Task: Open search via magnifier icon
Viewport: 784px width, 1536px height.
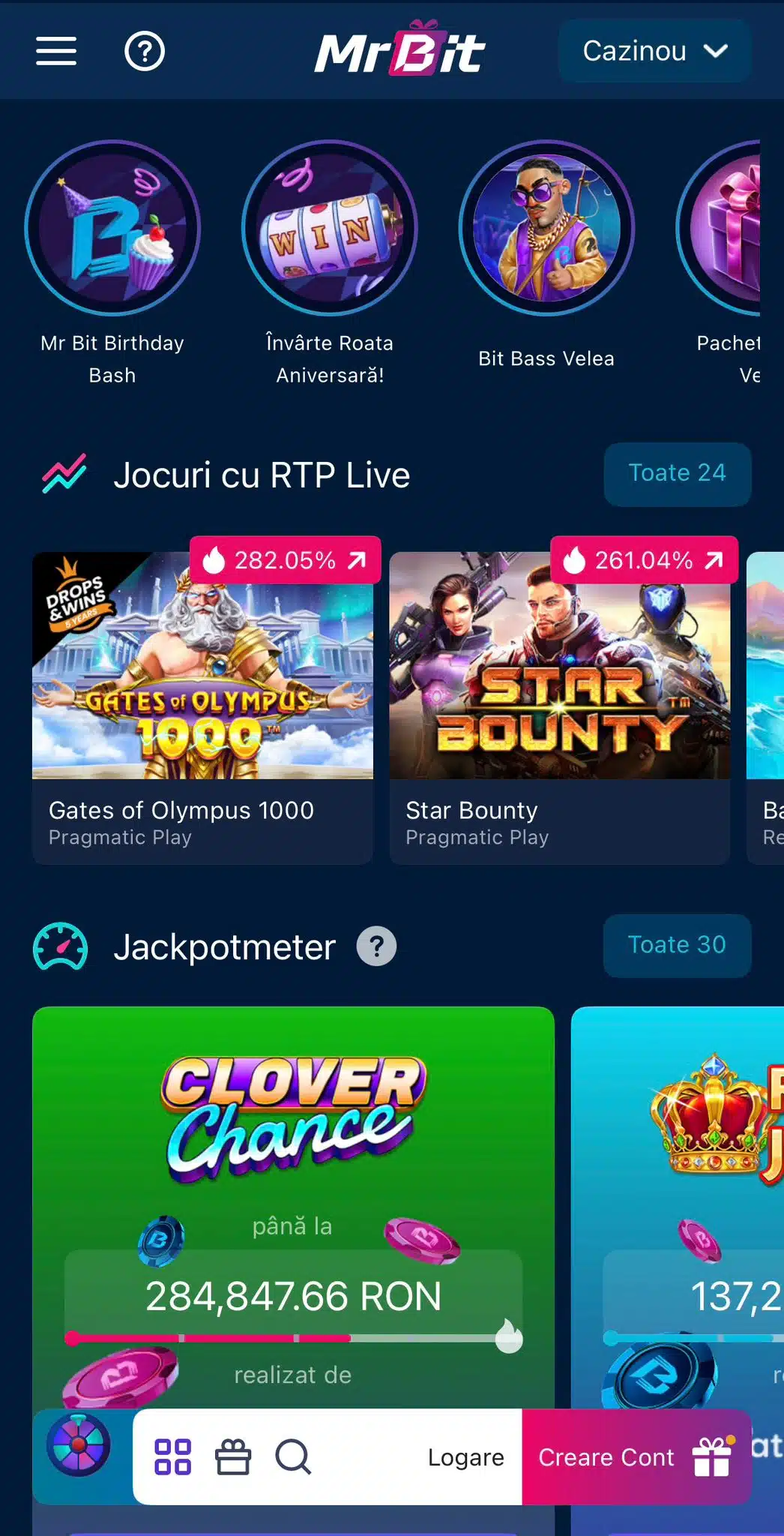Action: (x=293, y=1457)
